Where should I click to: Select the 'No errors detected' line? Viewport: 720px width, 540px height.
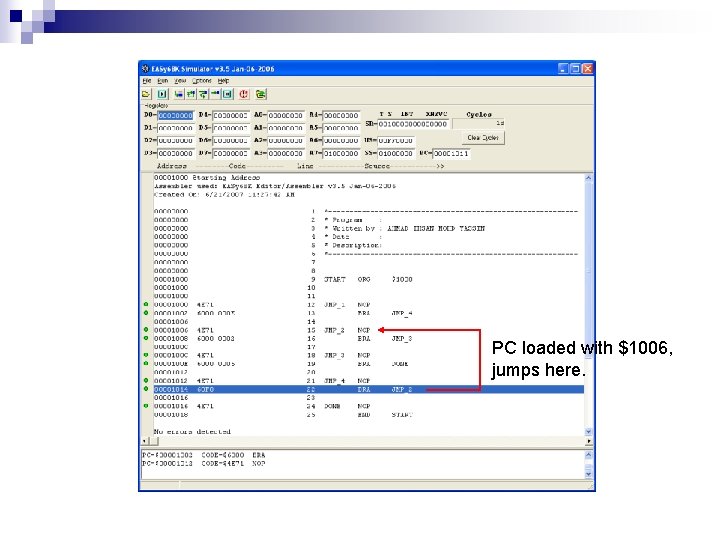click(x=192, y=432)
